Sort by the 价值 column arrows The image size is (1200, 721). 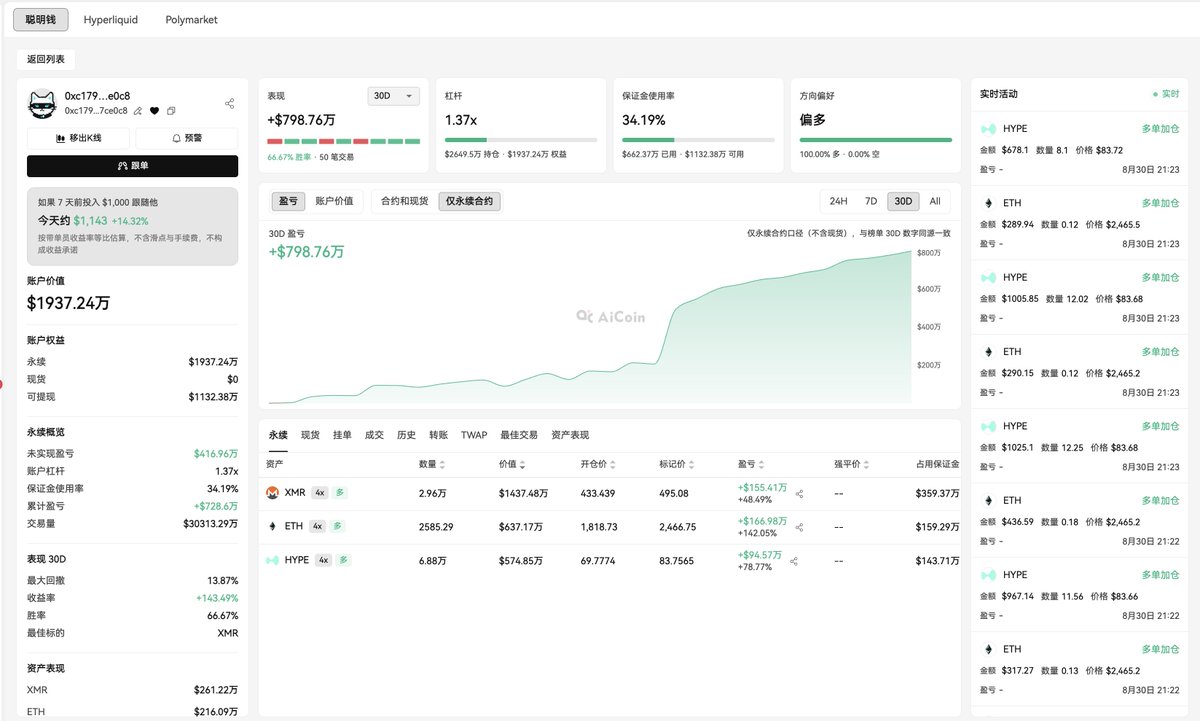(522, 465)
